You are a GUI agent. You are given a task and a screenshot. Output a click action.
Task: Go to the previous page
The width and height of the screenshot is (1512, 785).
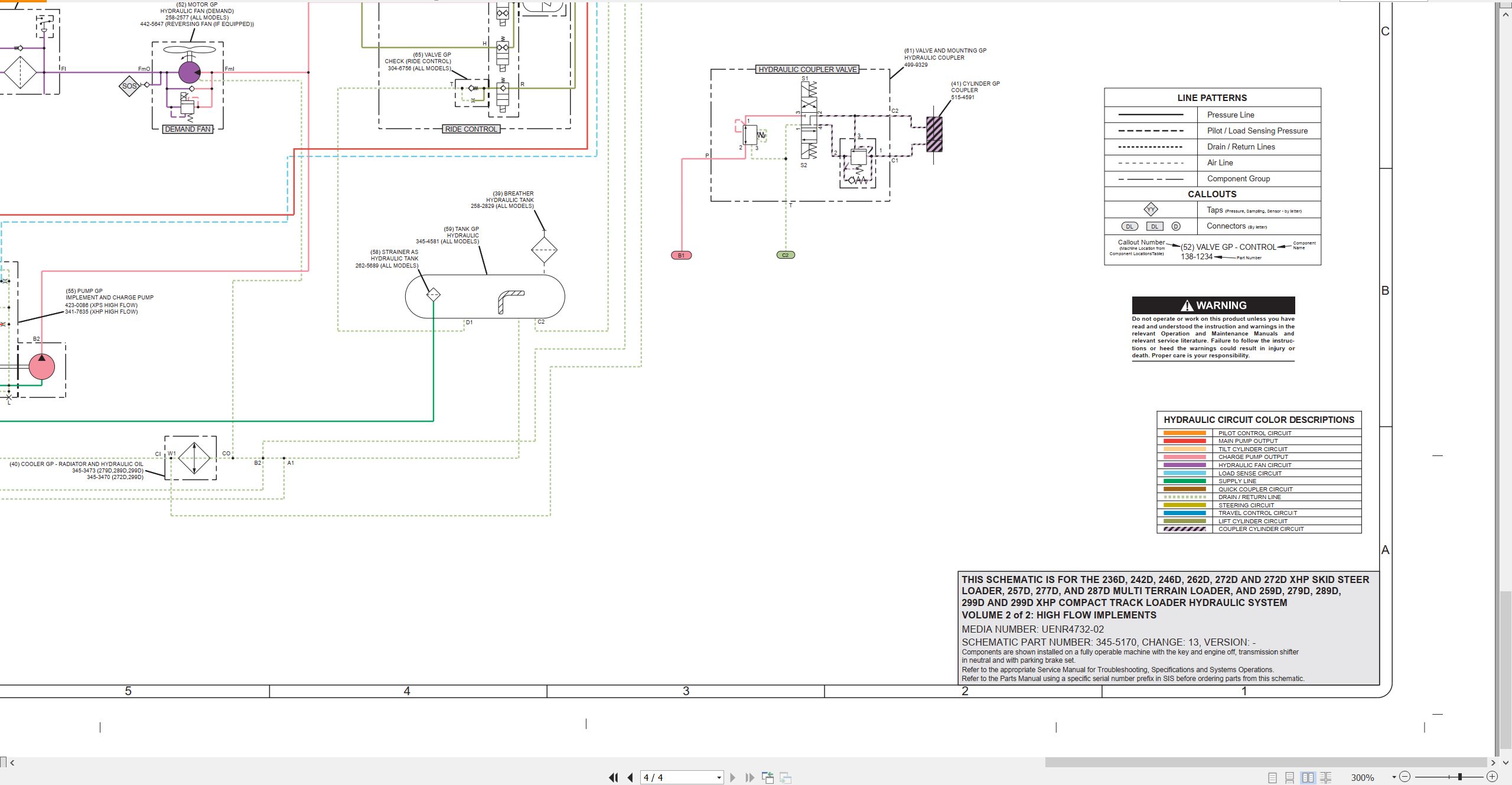(x=630, y=777)
